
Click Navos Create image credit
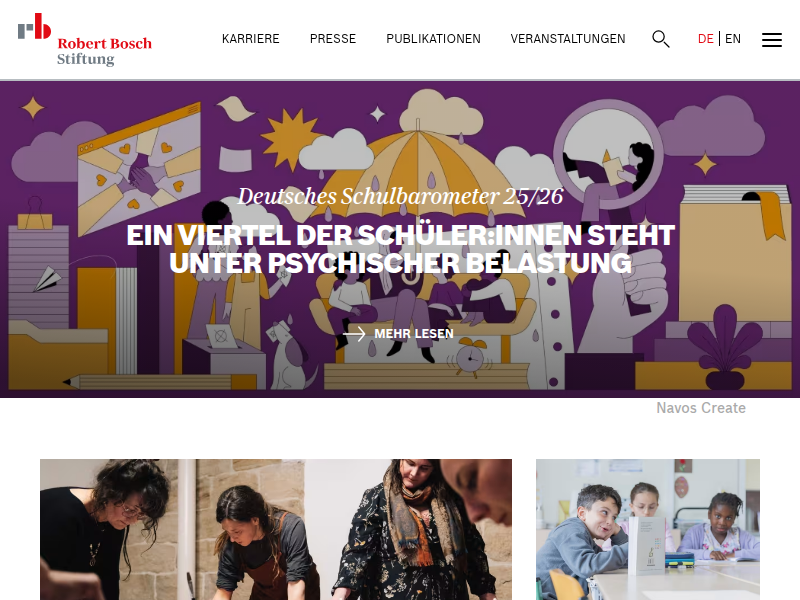point(701,408)
